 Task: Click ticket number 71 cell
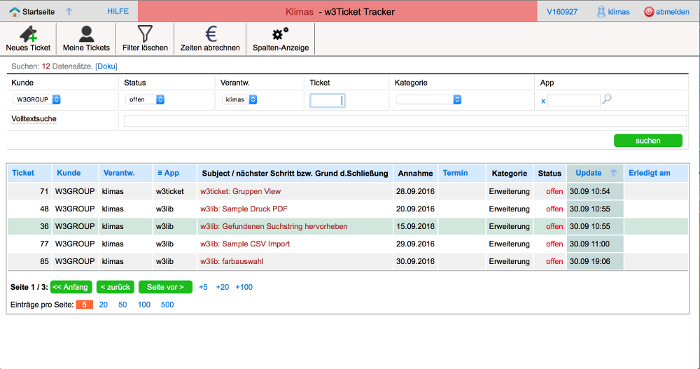click(x=30, y=191)
